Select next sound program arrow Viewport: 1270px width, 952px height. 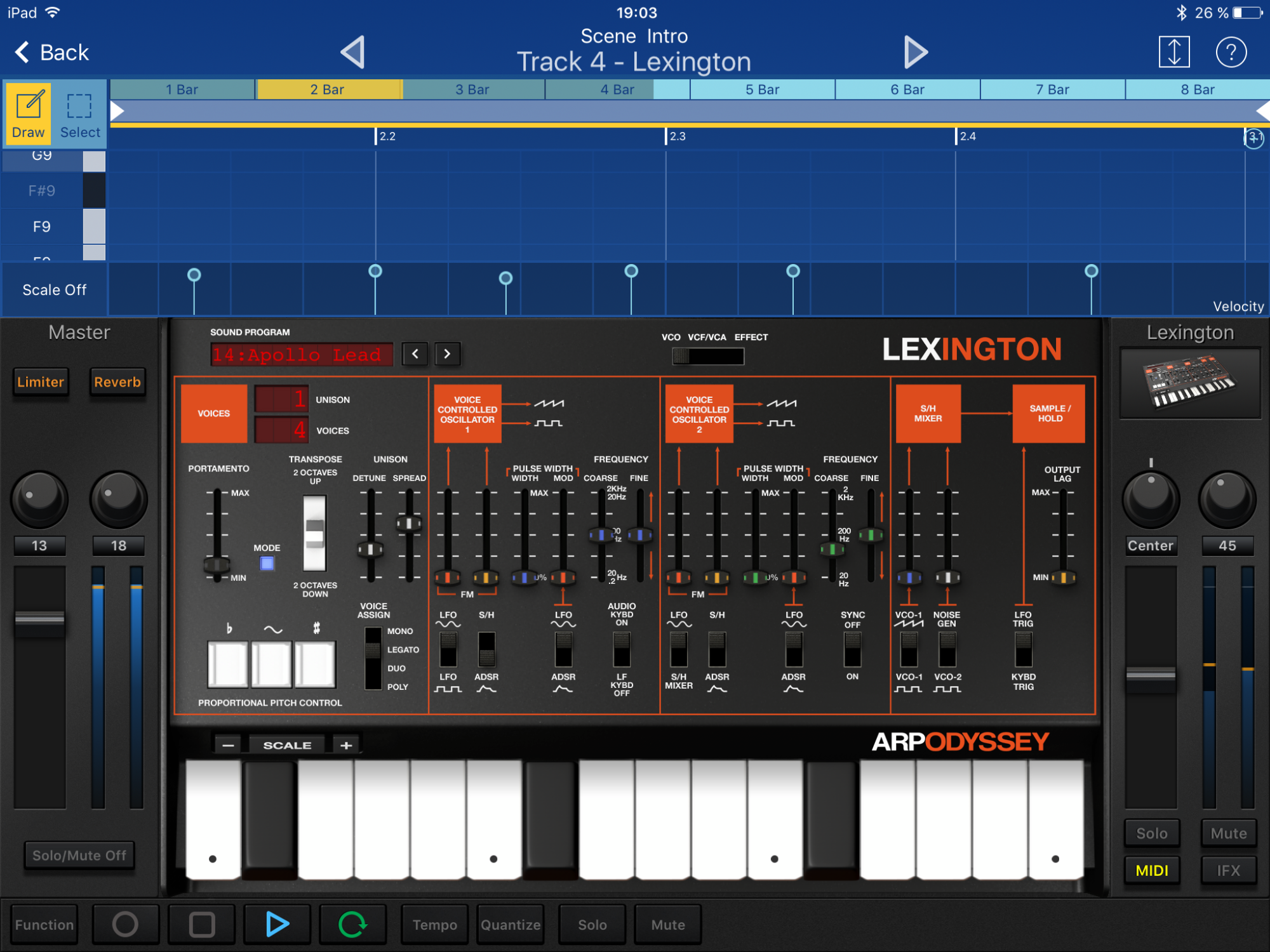447,354
